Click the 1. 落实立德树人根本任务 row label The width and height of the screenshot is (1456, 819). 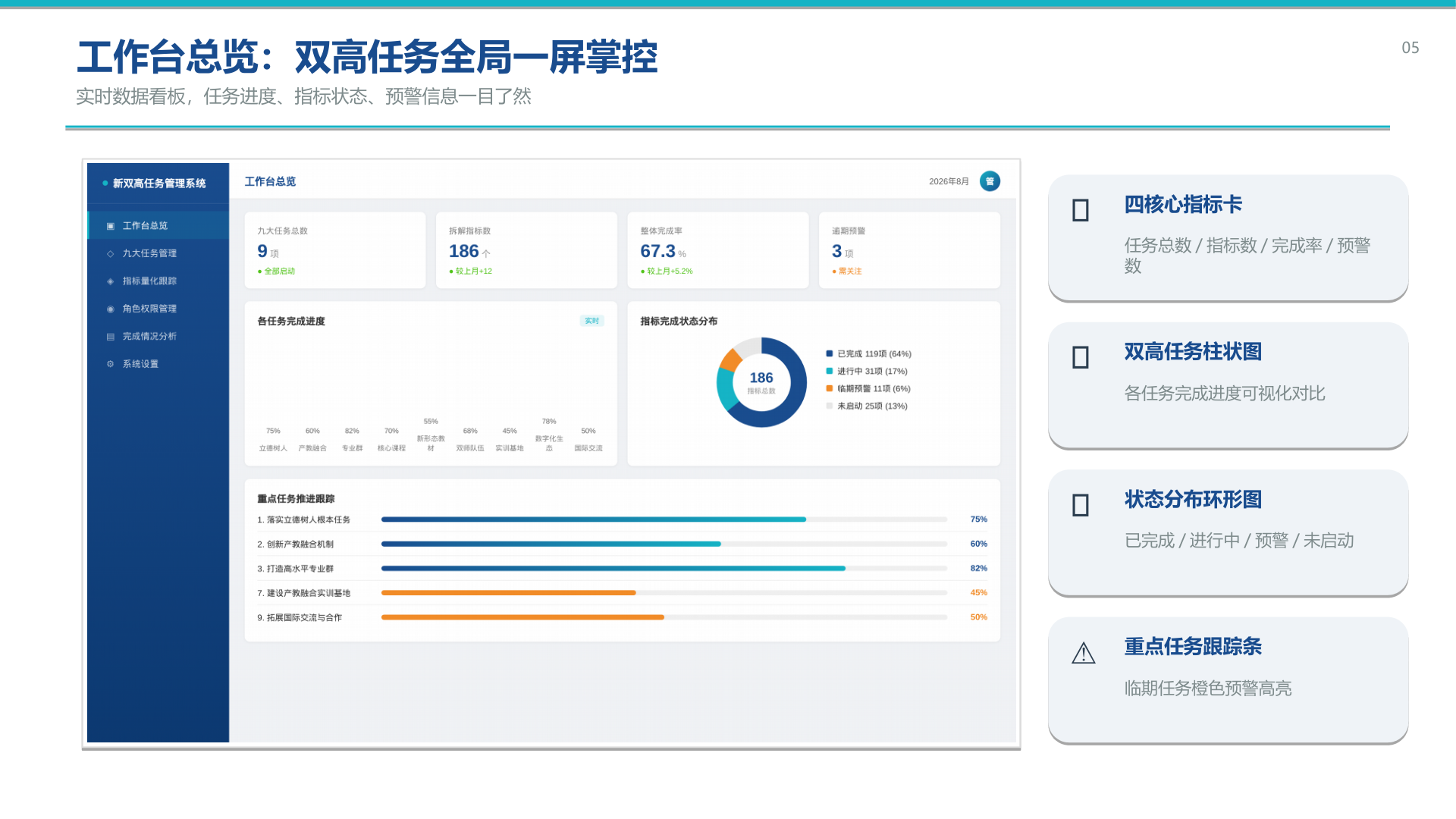303,520
